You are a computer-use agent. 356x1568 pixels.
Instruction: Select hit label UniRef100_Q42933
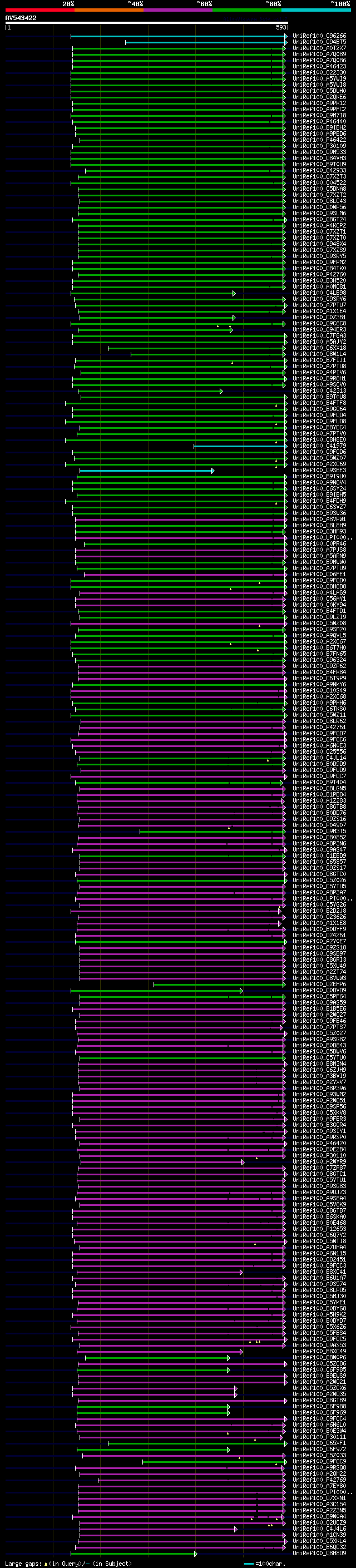[319, 170]
